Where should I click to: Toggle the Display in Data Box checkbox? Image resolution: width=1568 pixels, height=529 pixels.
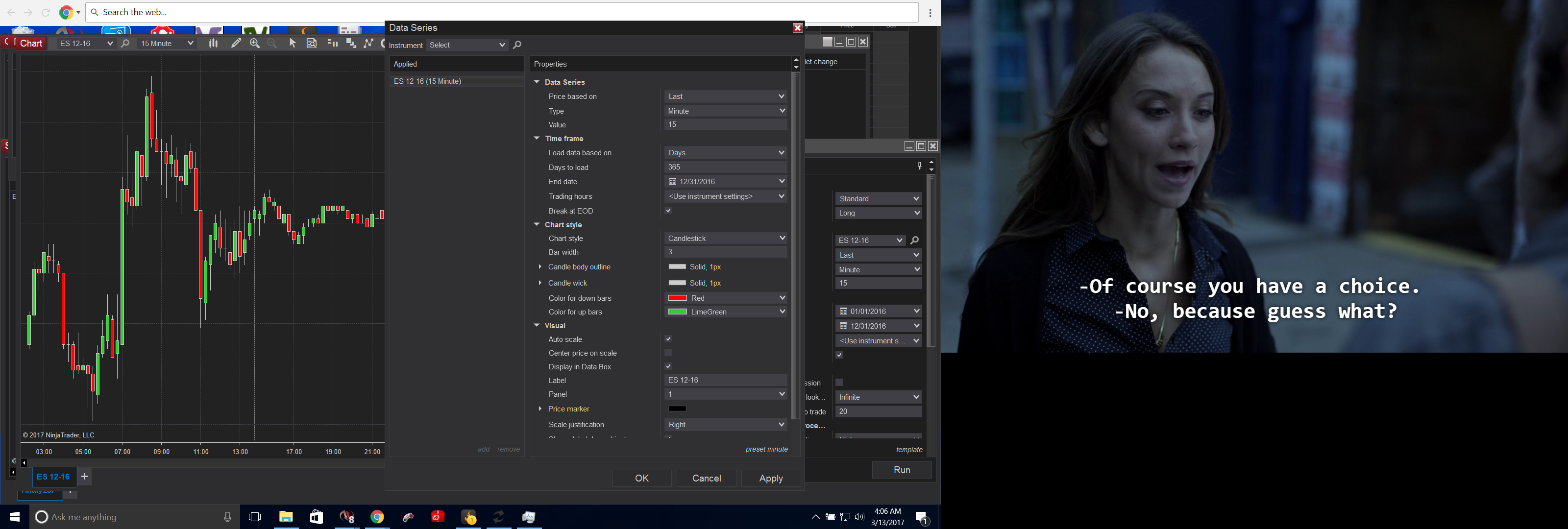668,366
